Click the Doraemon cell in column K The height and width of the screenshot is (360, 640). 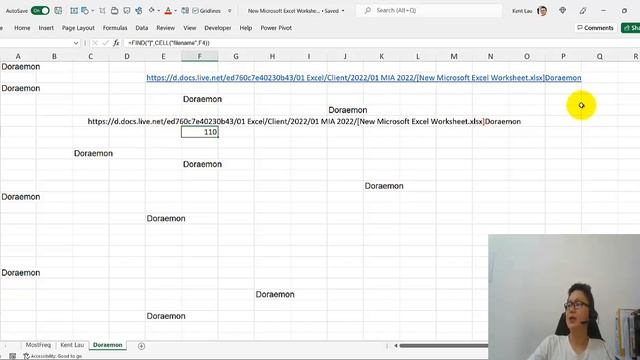coord(384,186)
